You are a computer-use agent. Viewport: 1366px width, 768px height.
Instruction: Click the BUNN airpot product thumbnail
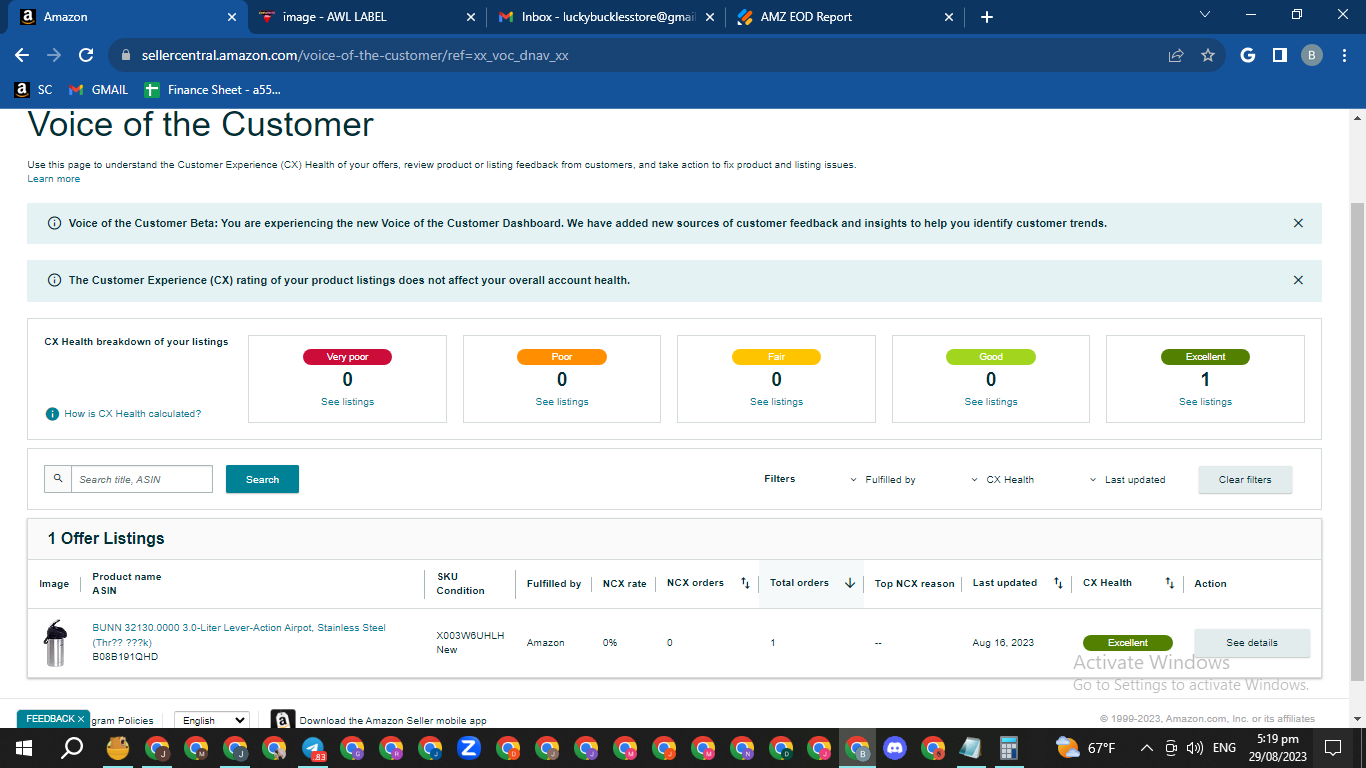point(54,643)
